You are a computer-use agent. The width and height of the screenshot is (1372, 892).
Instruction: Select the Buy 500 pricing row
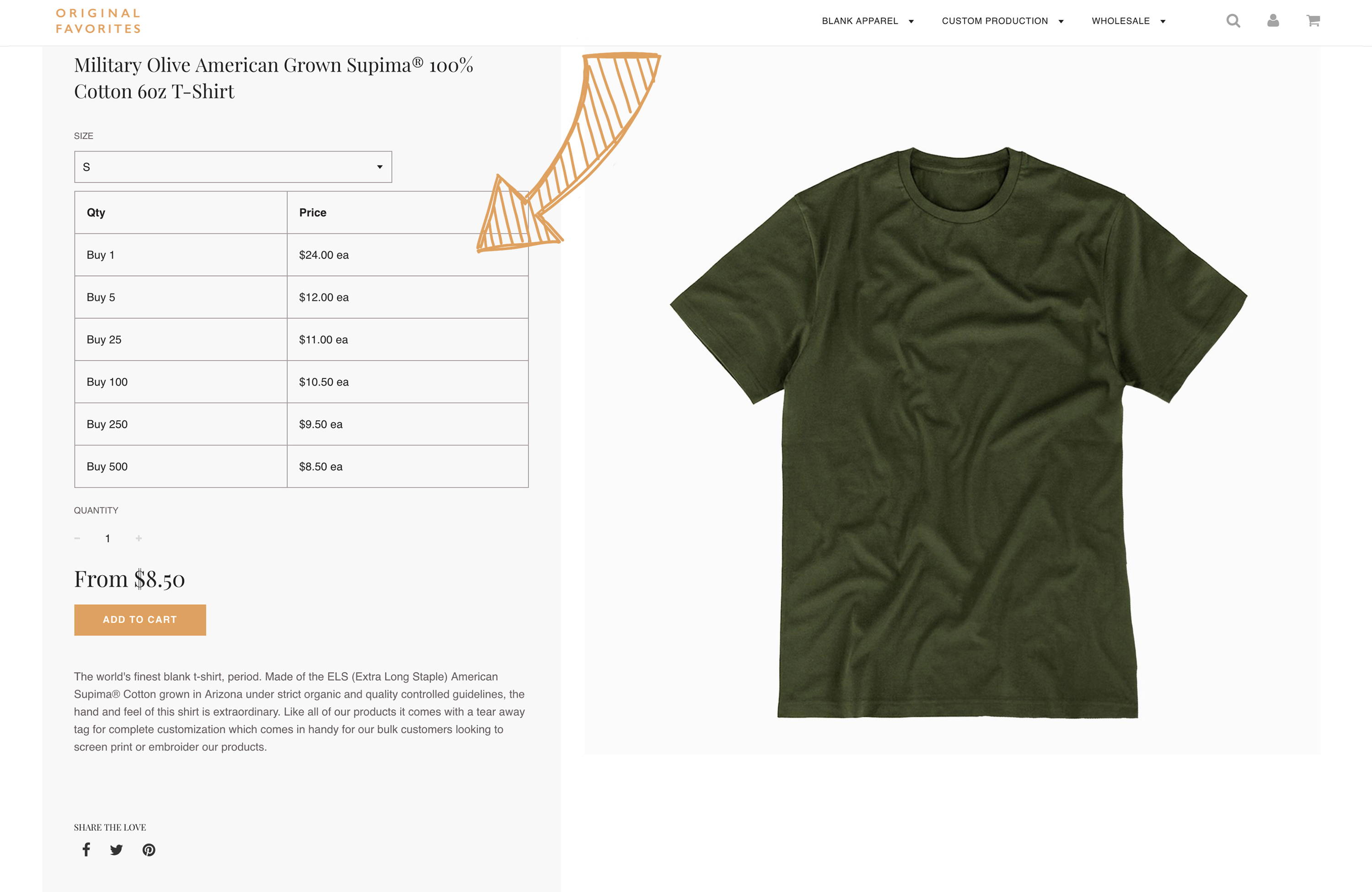(x=301, y=467)
